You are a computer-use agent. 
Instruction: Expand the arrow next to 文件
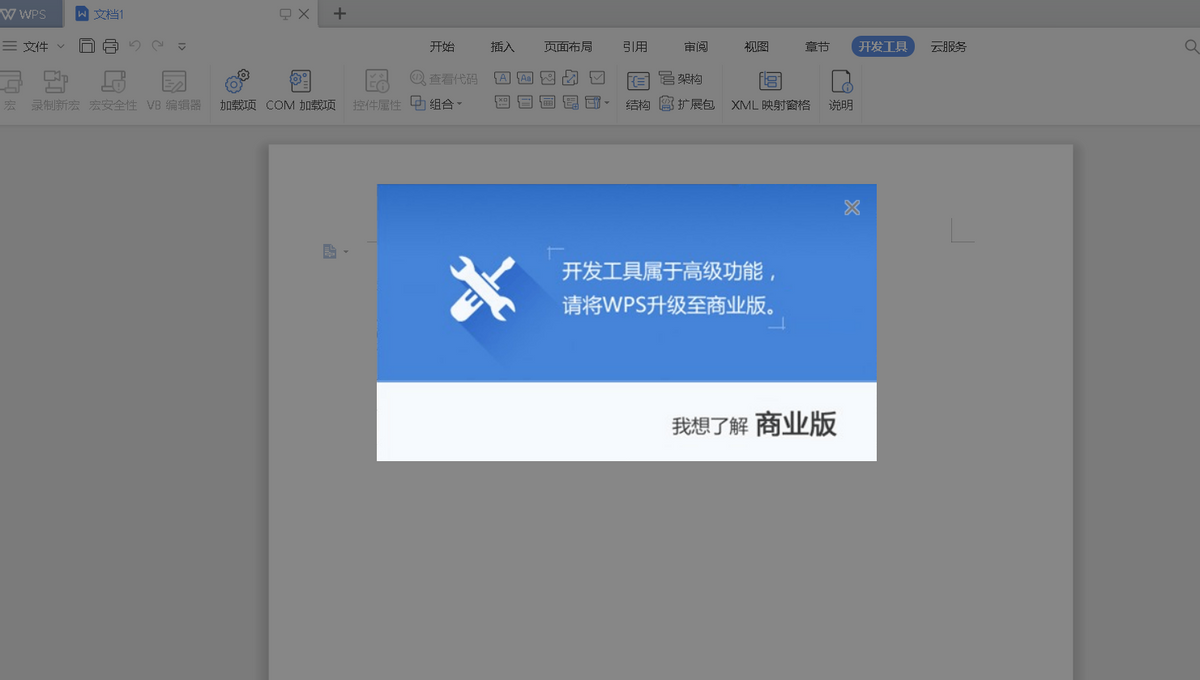(x=60, y=46)
